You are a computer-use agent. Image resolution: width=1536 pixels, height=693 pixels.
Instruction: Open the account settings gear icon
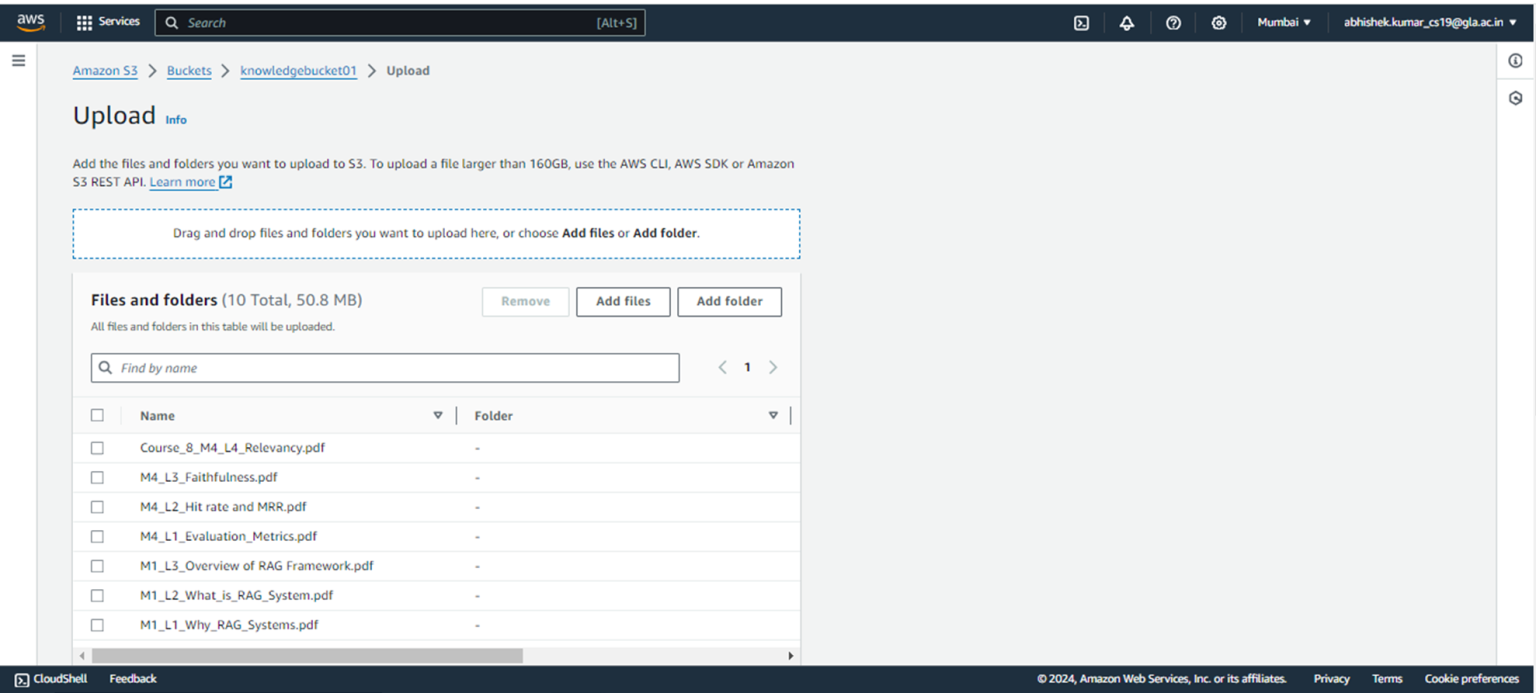(x=1219, y=22)
